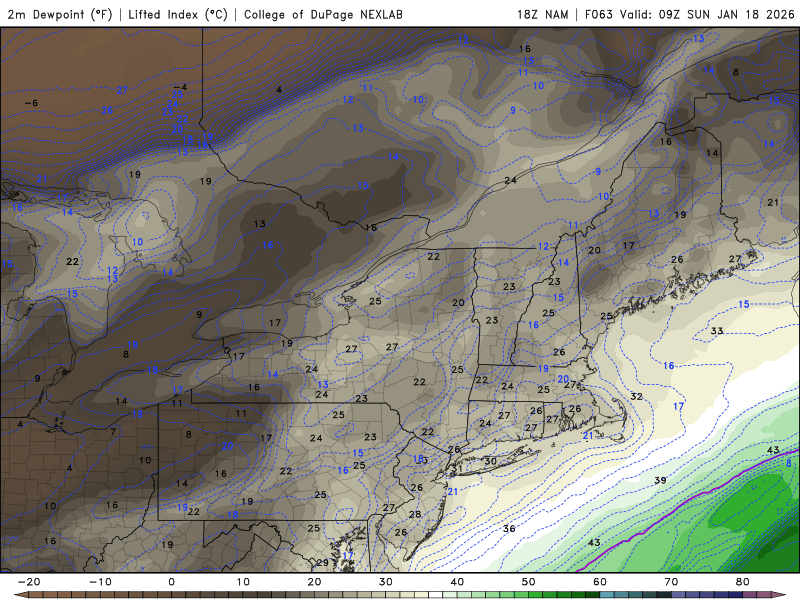This screenshot has width=800, height=600.
Task: Pick the white colorbar segment near 37
Action: click(x=436, y=595)
